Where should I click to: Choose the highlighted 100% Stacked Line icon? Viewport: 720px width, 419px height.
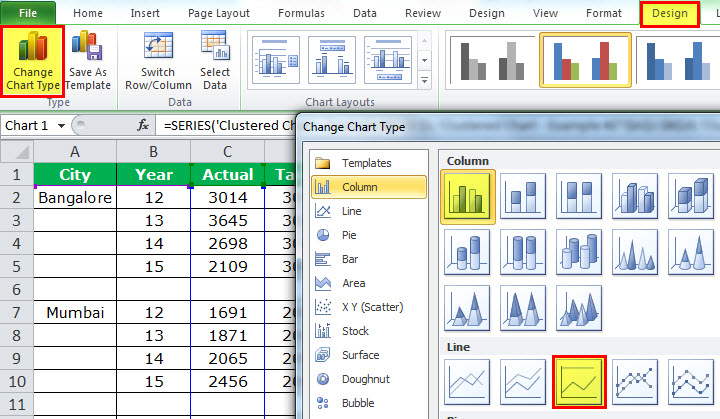[x=579, y=382]
